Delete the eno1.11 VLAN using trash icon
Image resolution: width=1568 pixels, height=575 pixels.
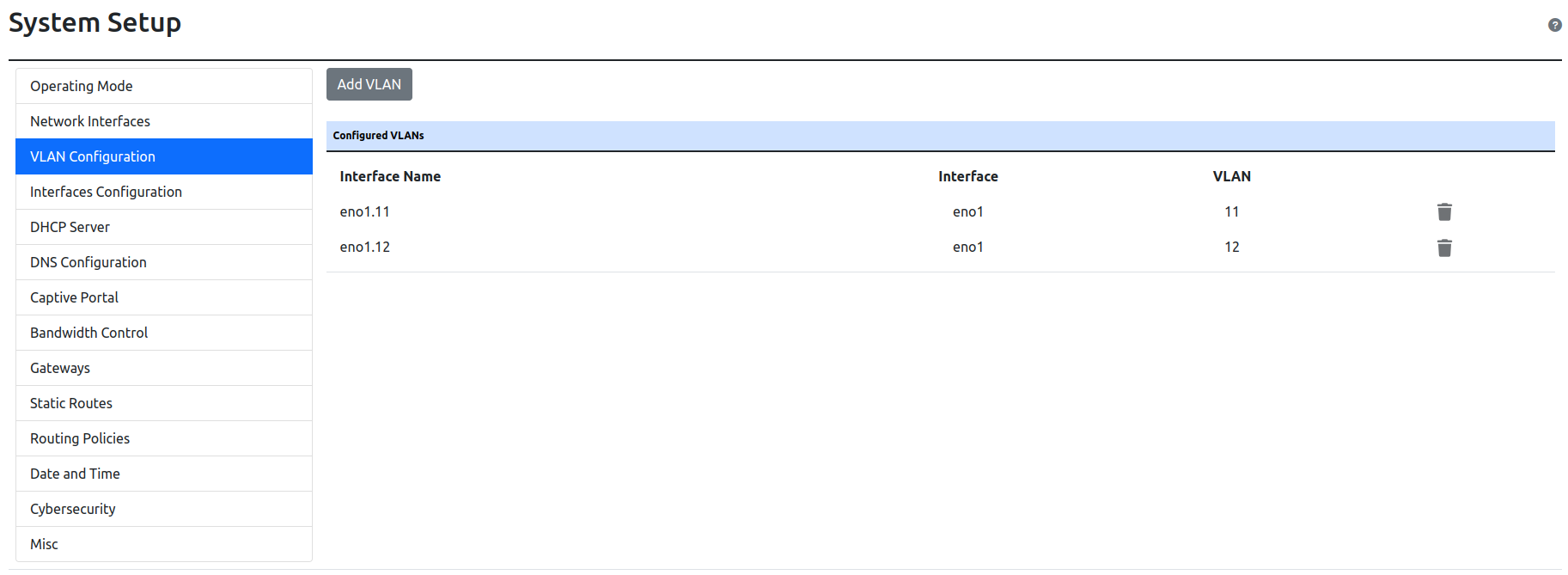pyautogui.click(x=1444, y=212)
